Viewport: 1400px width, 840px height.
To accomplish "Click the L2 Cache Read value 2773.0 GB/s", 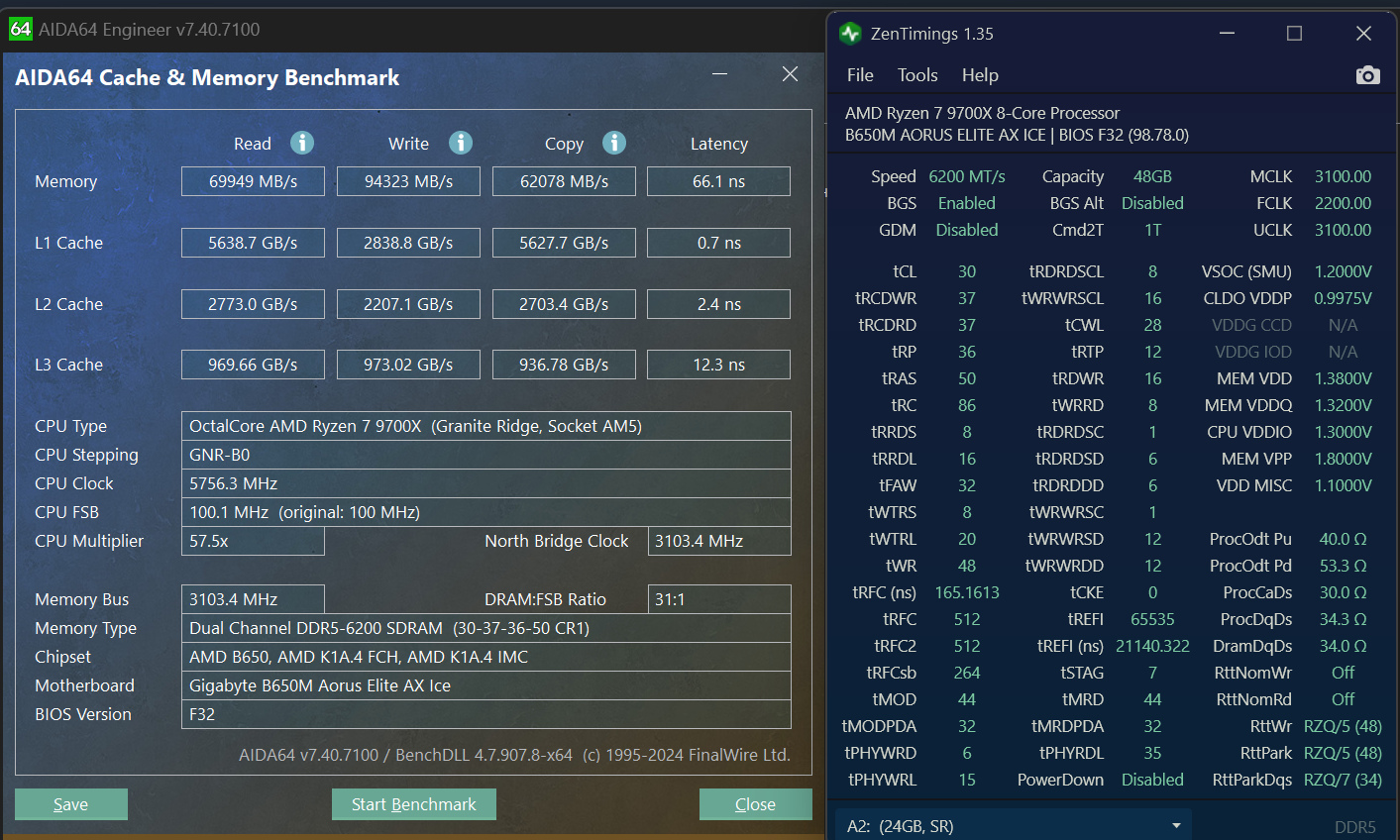I will [x=253, y=304].
